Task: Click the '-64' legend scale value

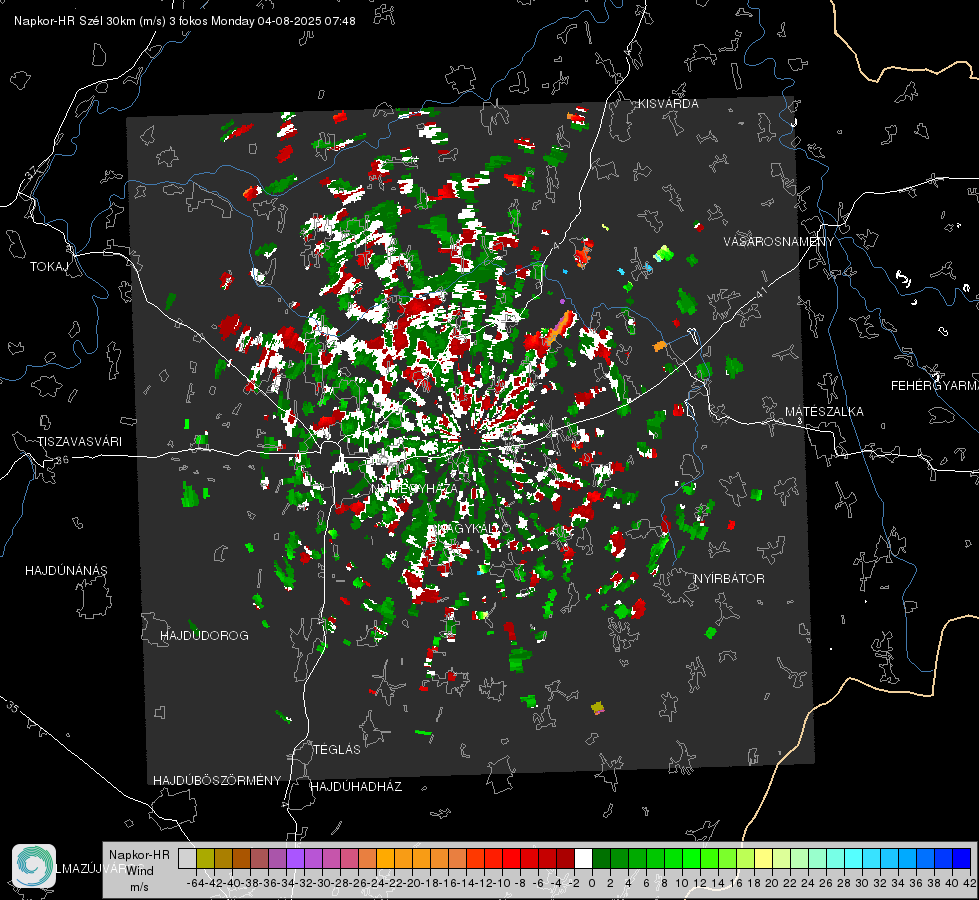Action: 196,883
